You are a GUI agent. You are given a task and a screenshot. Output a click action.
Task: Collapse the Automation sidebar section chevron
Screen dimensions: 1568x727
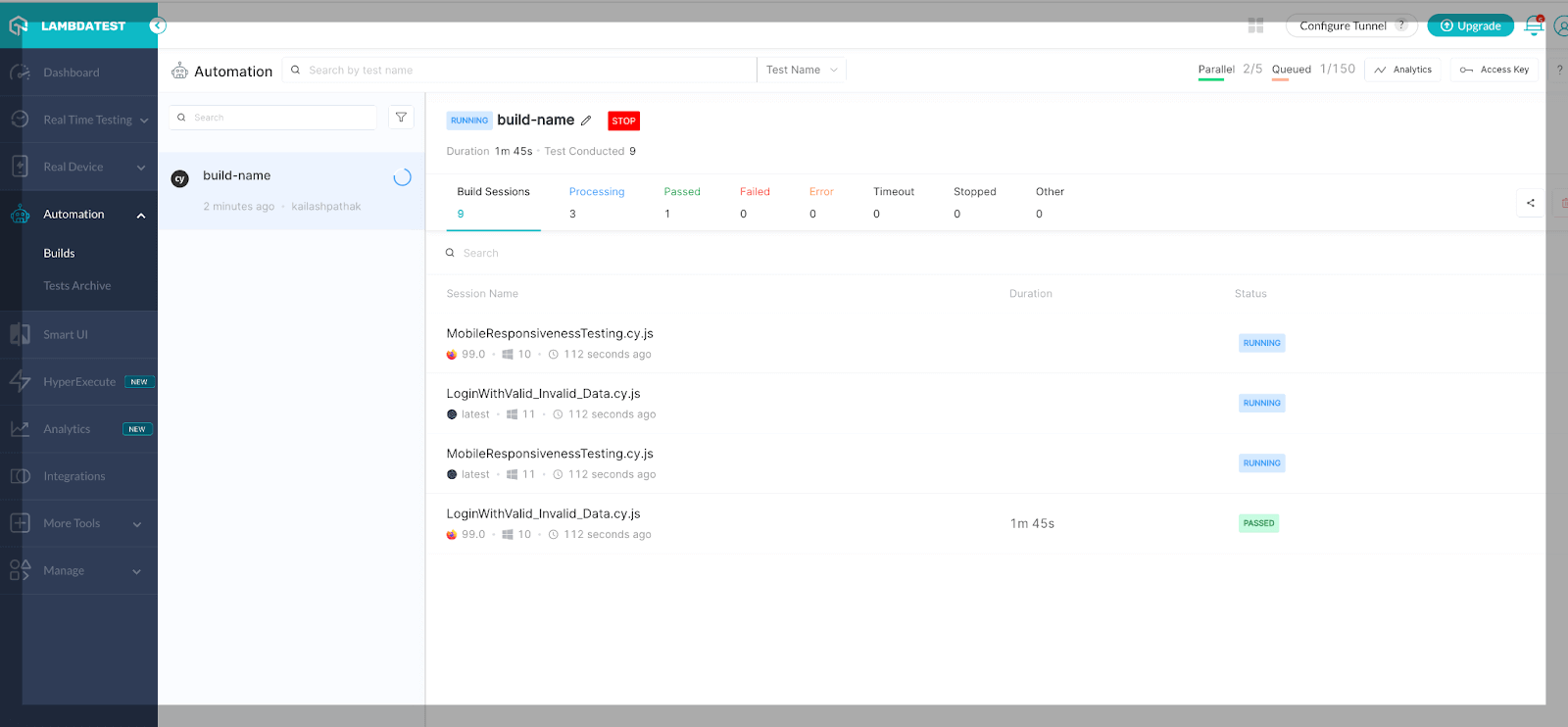[141, 215]
